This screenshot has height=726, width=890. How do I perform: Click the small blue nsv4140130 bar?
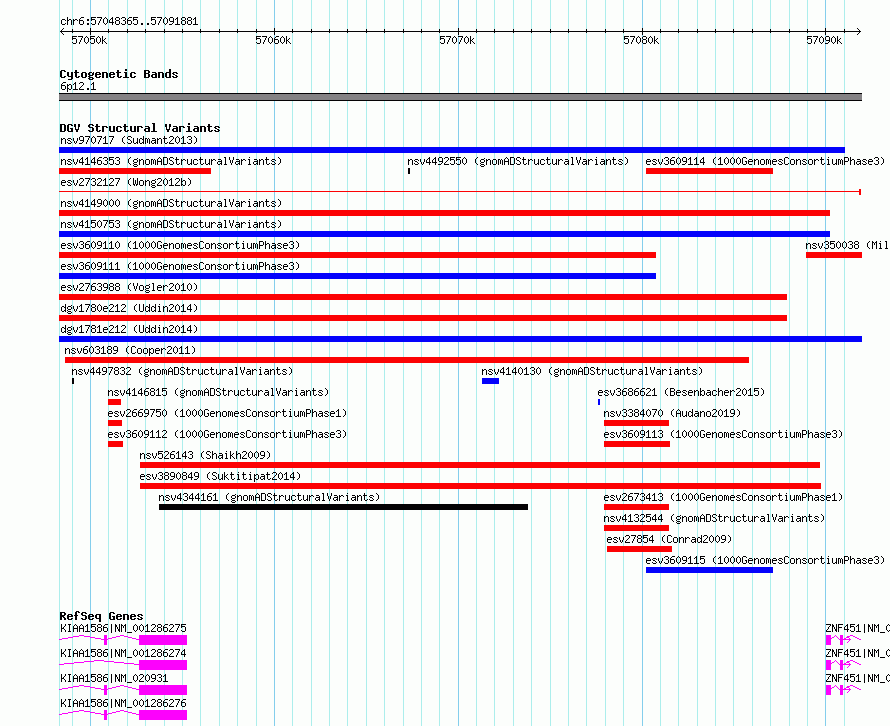[490, 381]
